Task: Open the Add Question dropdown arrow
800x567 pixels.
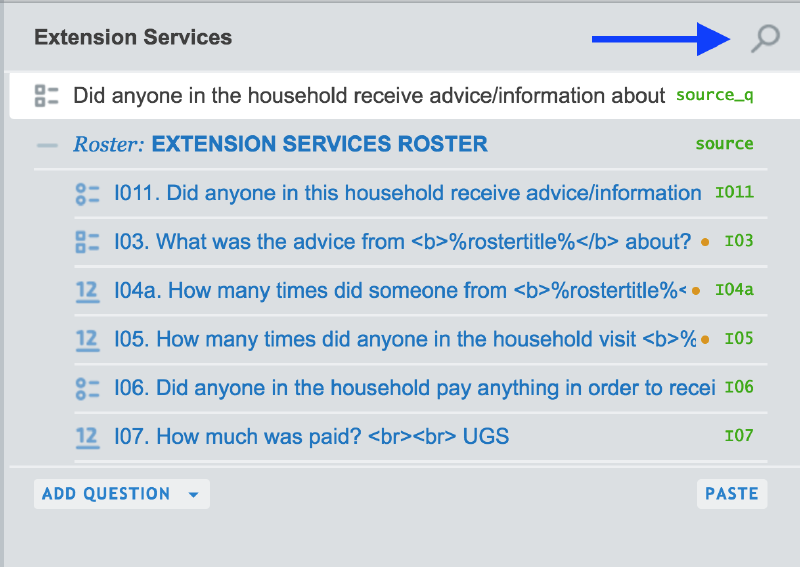Action: click(193, 494)
